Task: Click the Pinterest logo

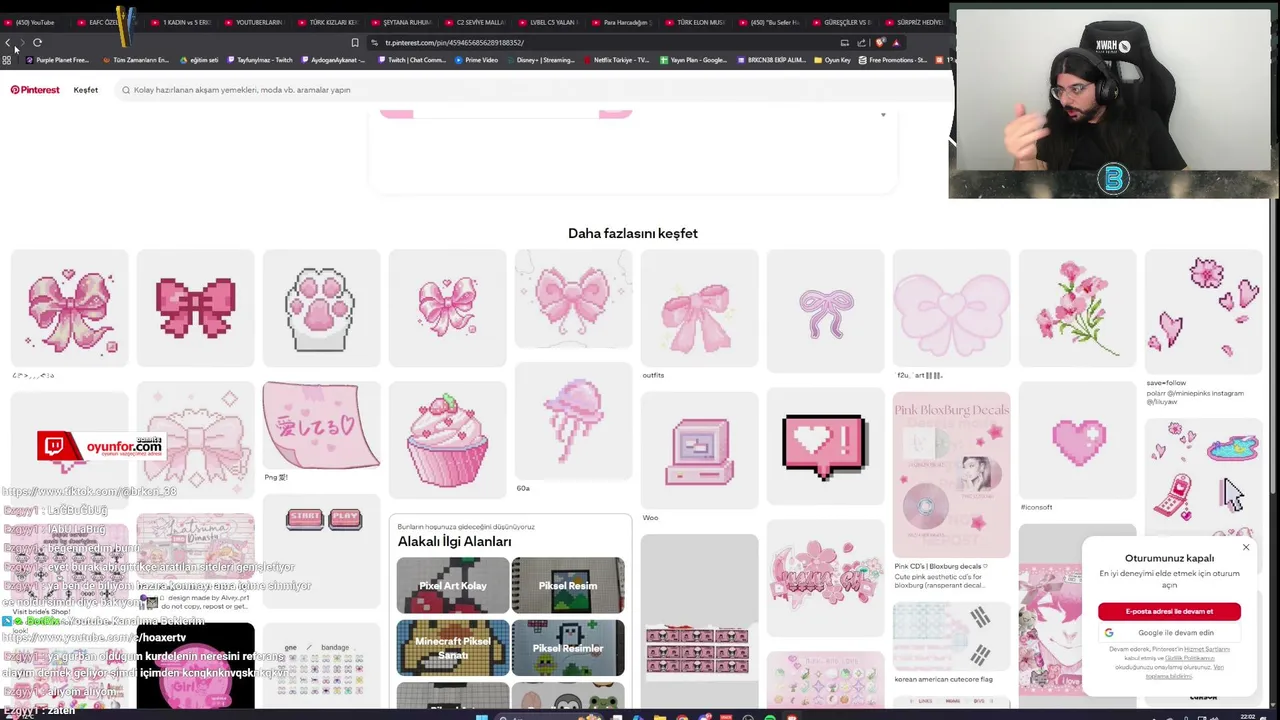Action: click(35, 90)
